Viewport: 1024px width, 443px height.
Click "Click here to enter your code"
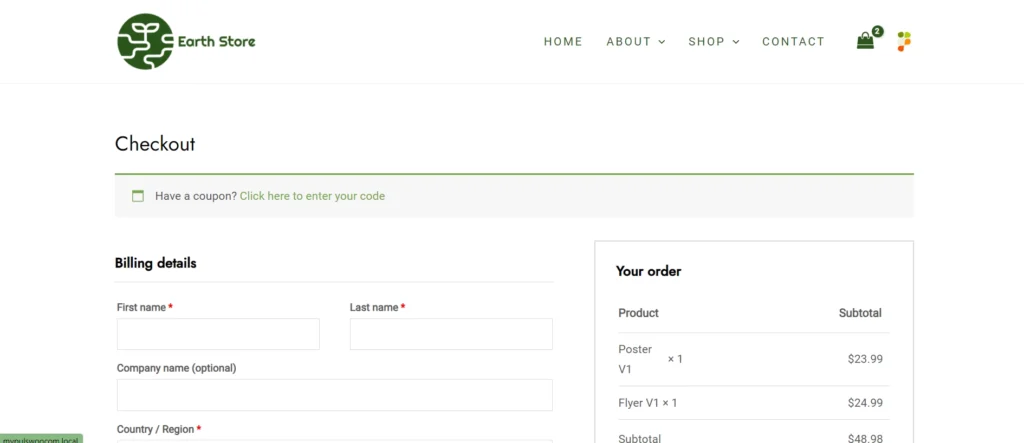coord(312,196)
